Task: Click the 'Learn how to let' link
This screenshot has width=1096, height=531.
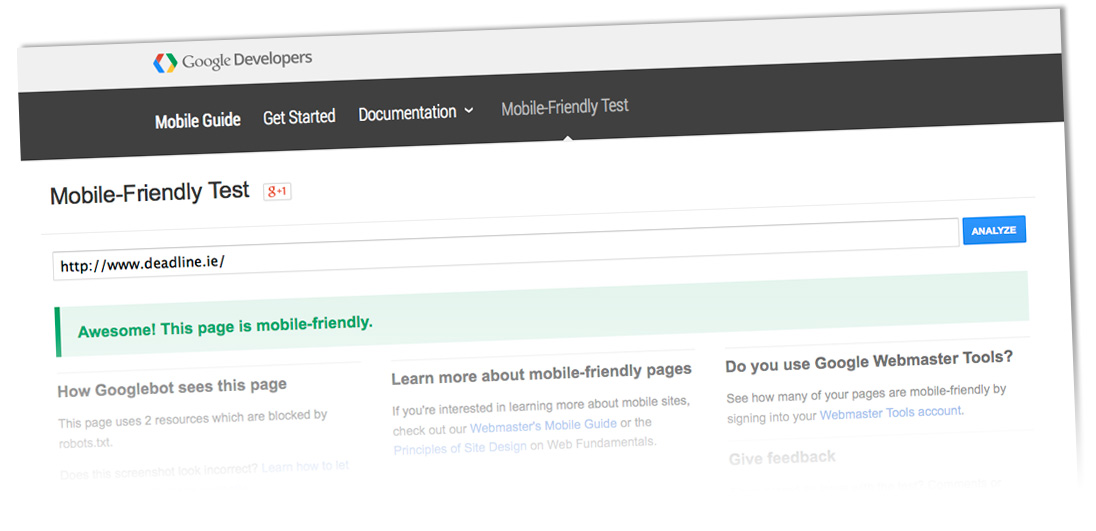Action: click(305, 467)
